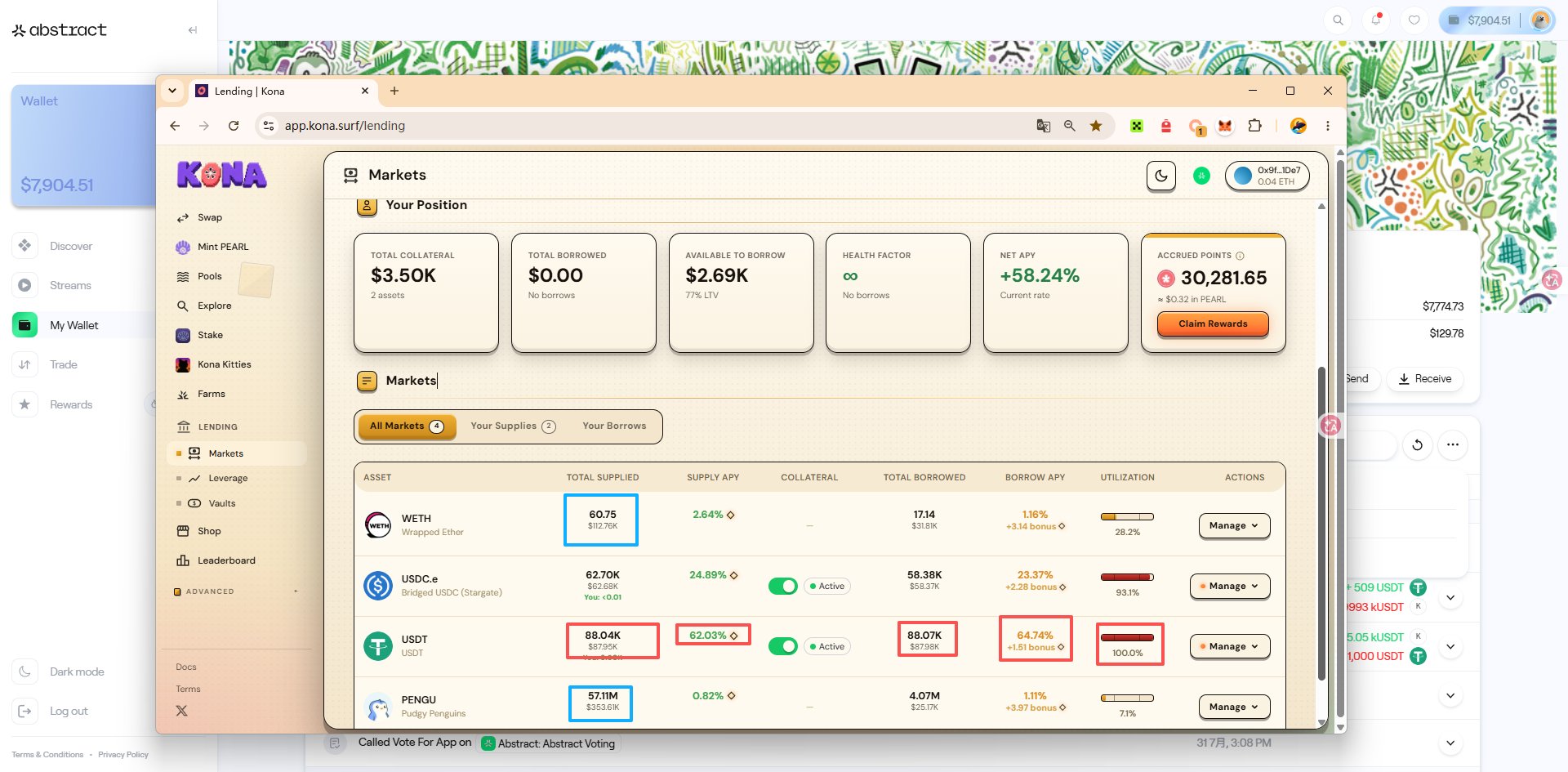Viewport: 1568px width, 772px height.
Task: Click the zoom magnifier icon in address bar
Action: 1069,126
